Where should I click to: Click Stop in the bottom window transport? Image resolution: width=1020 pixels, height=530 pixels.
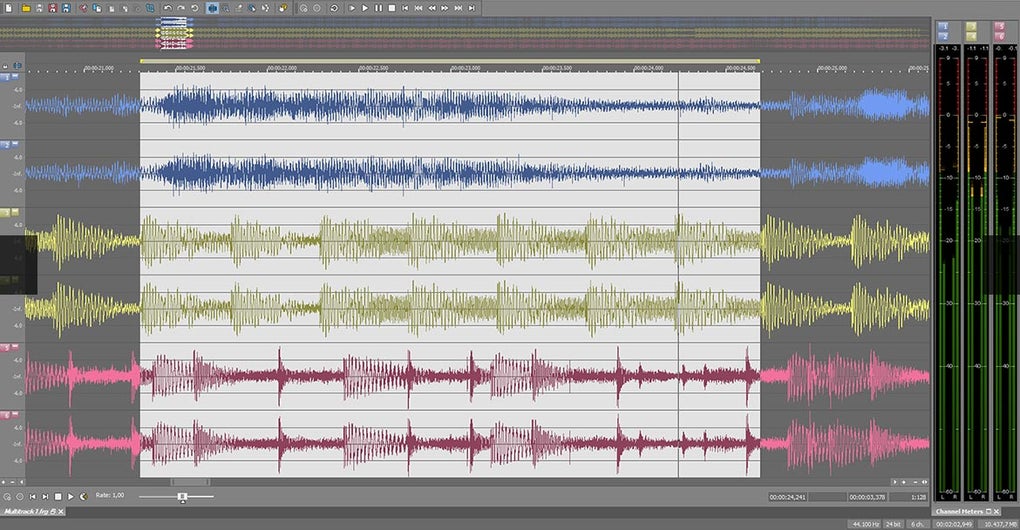[x=58, y=496]
